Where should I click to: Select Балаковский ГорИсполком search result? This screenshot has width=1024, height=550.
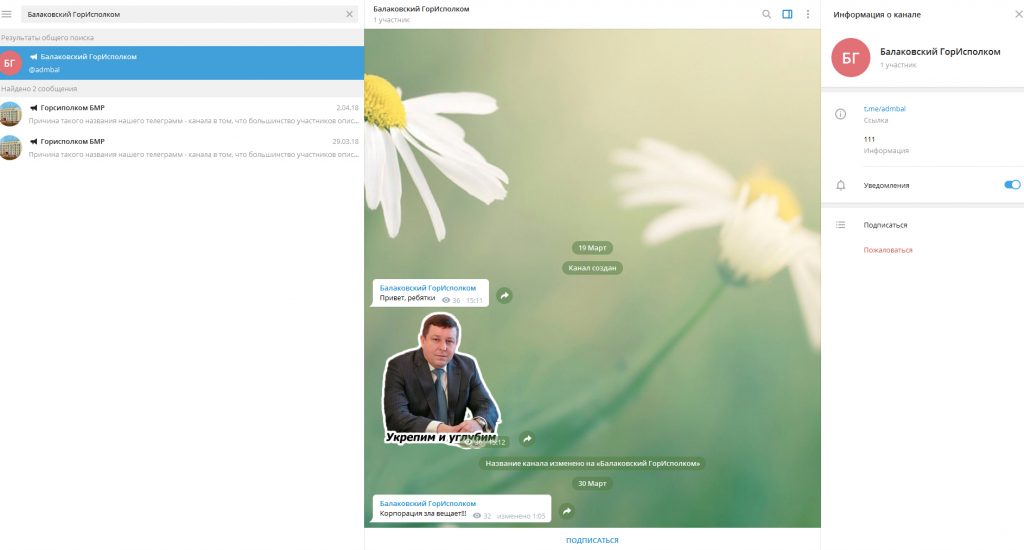182,63
